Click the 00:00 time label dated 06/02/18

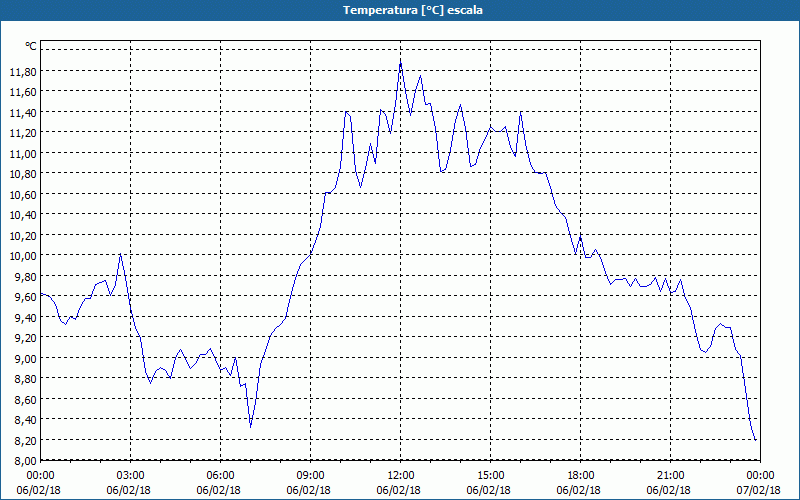[40, 476]
